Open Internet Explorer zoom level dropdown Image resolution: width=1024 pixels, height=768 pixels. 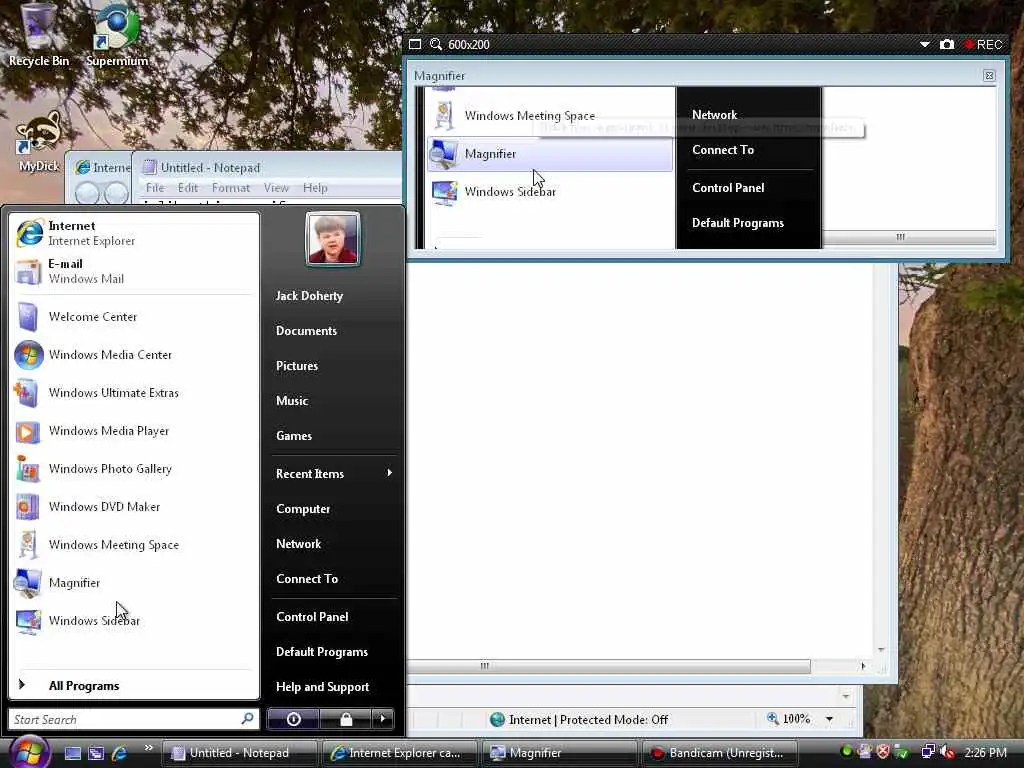pyautogui.click(x=829, y=719)
